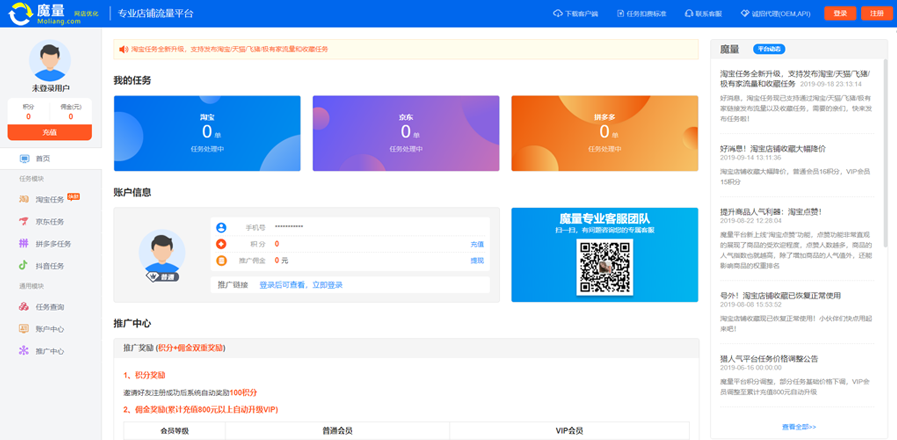897x440 pixels.
Task: Click the announcement speaker icon
Action: tap(124, 49)
